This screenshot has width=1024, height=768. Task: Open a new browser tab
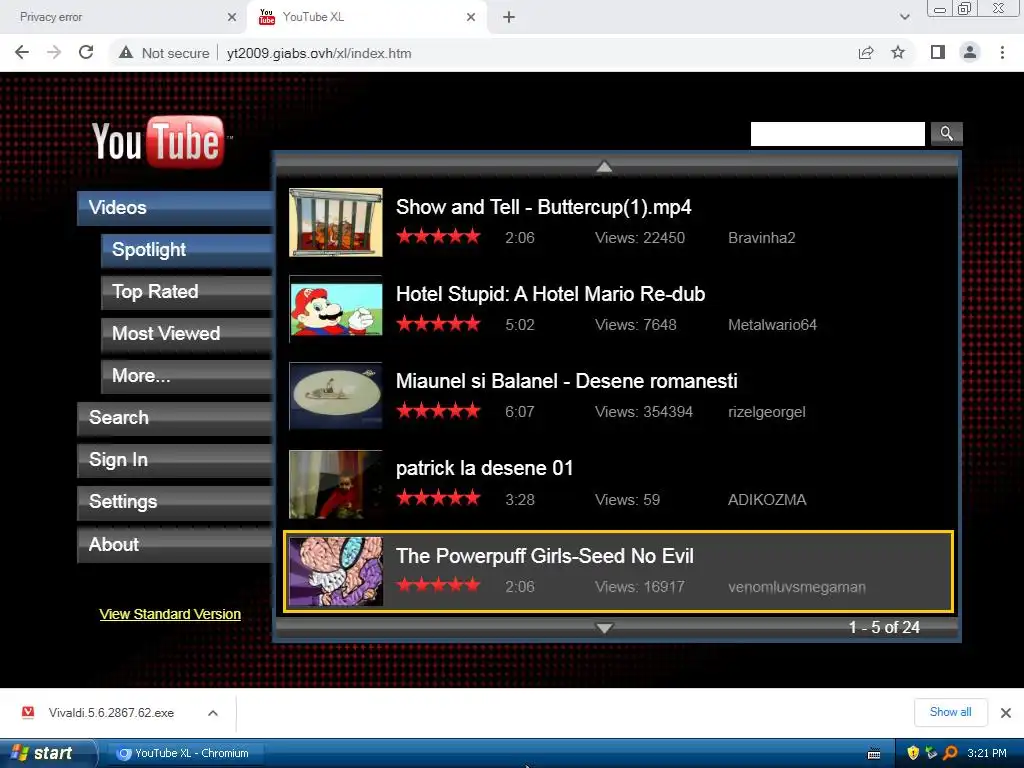tap(509, 17)
